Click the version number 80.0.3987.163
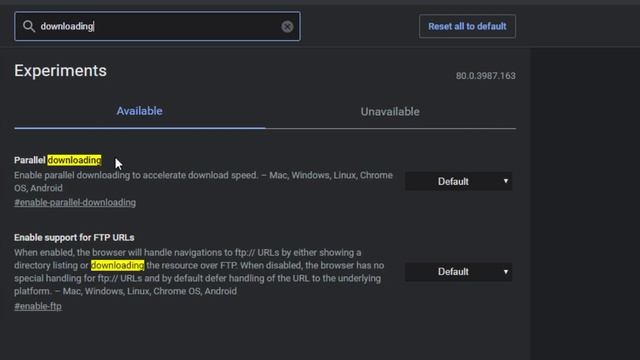This screenshot has height=360, width=640. (x=486, y=76)
